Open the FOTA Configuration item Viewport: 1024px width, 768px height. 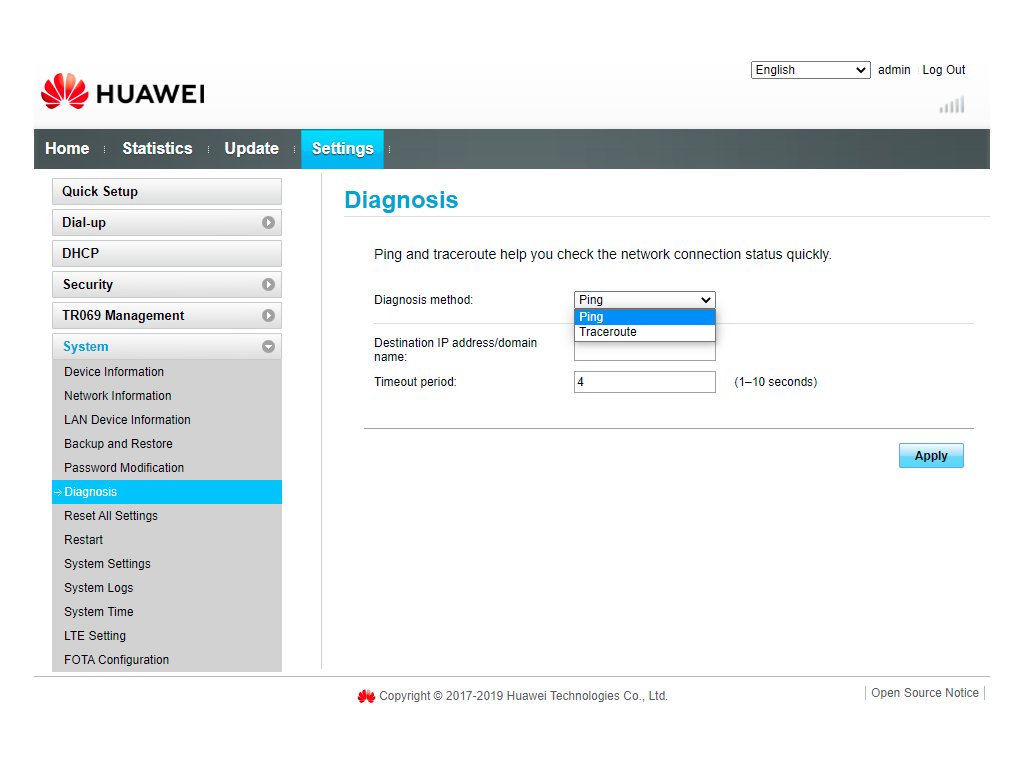click(116, 660)
